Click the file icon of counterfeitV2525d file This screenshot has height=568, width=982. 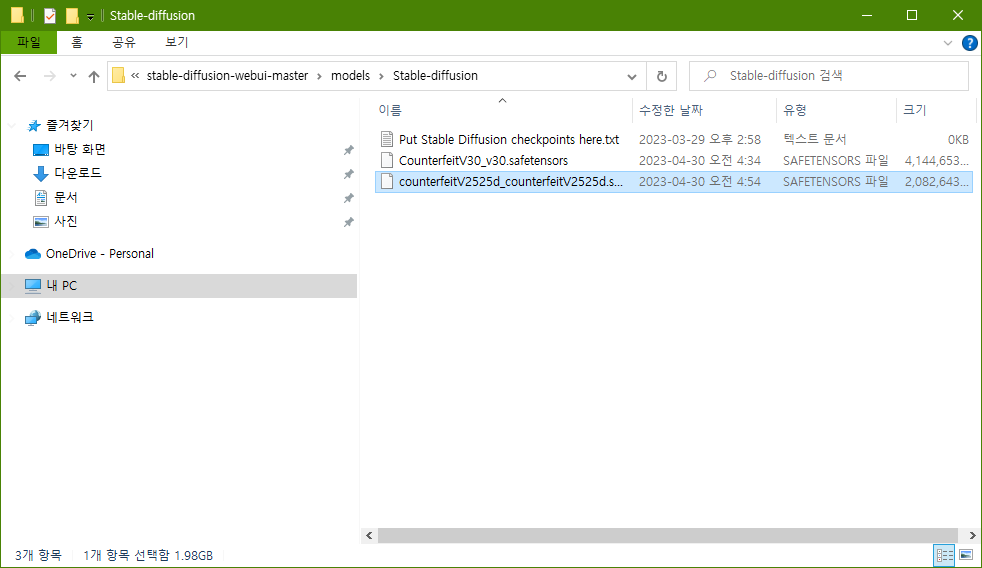pos(387,182)
